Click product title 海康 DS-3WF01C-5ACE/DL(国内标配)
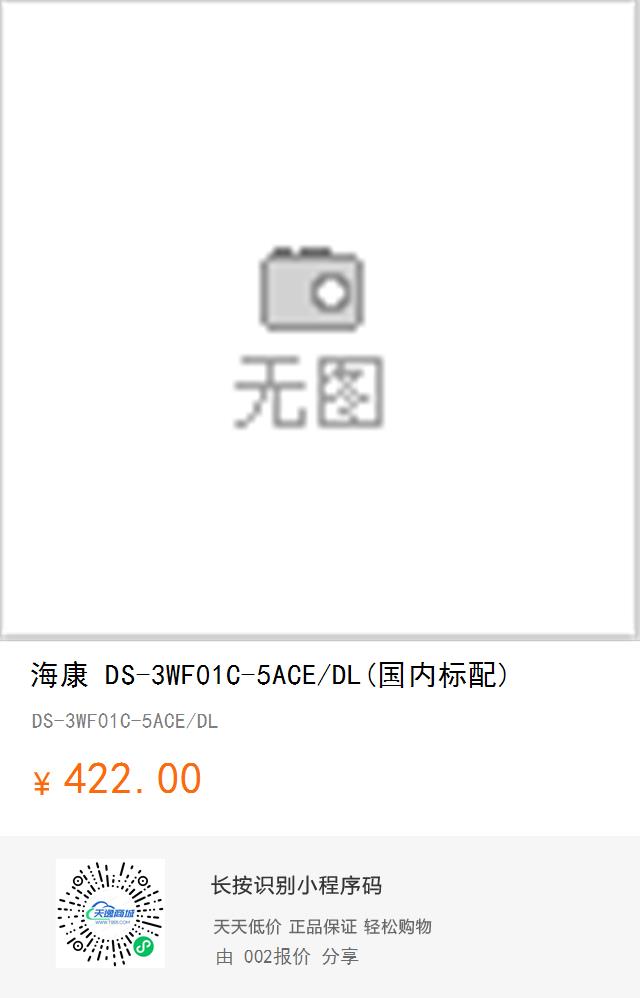Image resolution: width=640 pixels, height=998 pixels. click(x=269, y=675)
